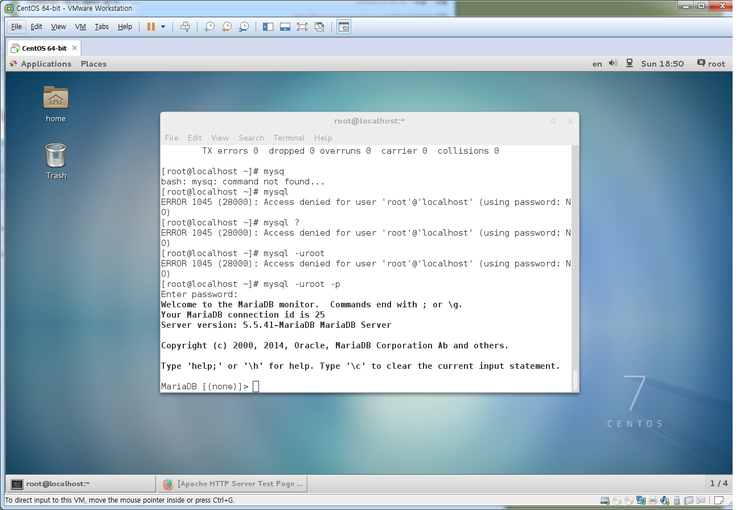This screenshot has width=740, height=510.
Task: Open the VMware Tabs menu
Action: click(x=101, y=27)
